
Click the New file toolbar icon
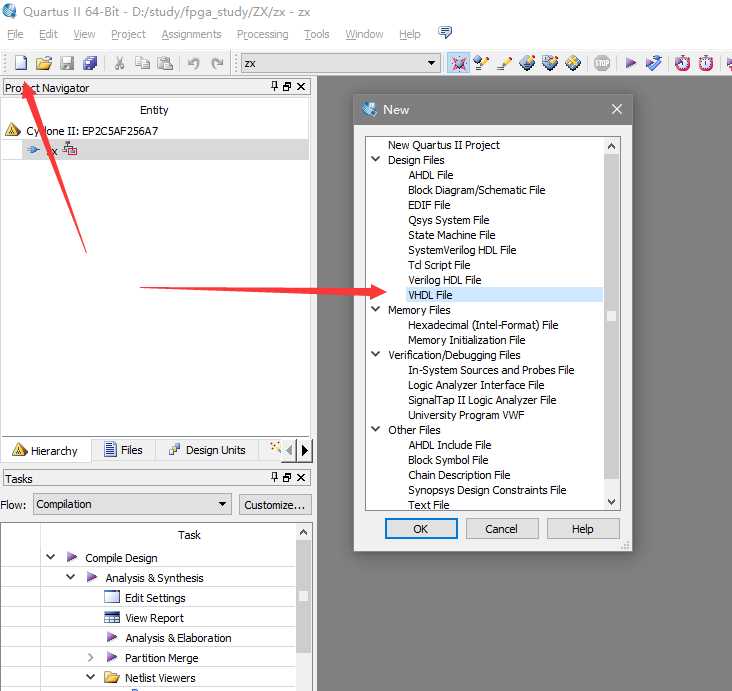21,63
